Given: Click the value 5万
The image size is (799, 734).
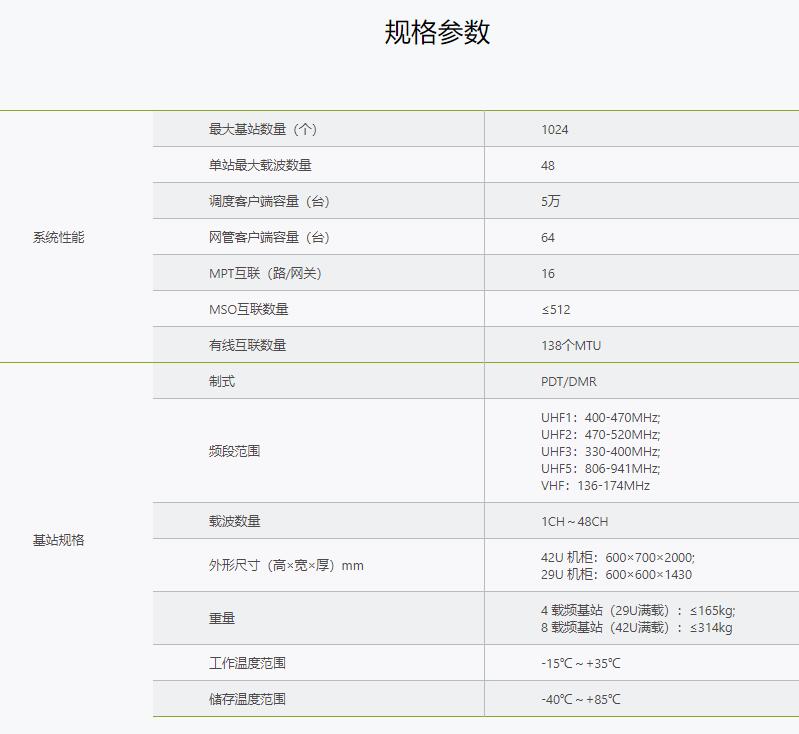Looking at the screenshot, I should tap(550, 201).
